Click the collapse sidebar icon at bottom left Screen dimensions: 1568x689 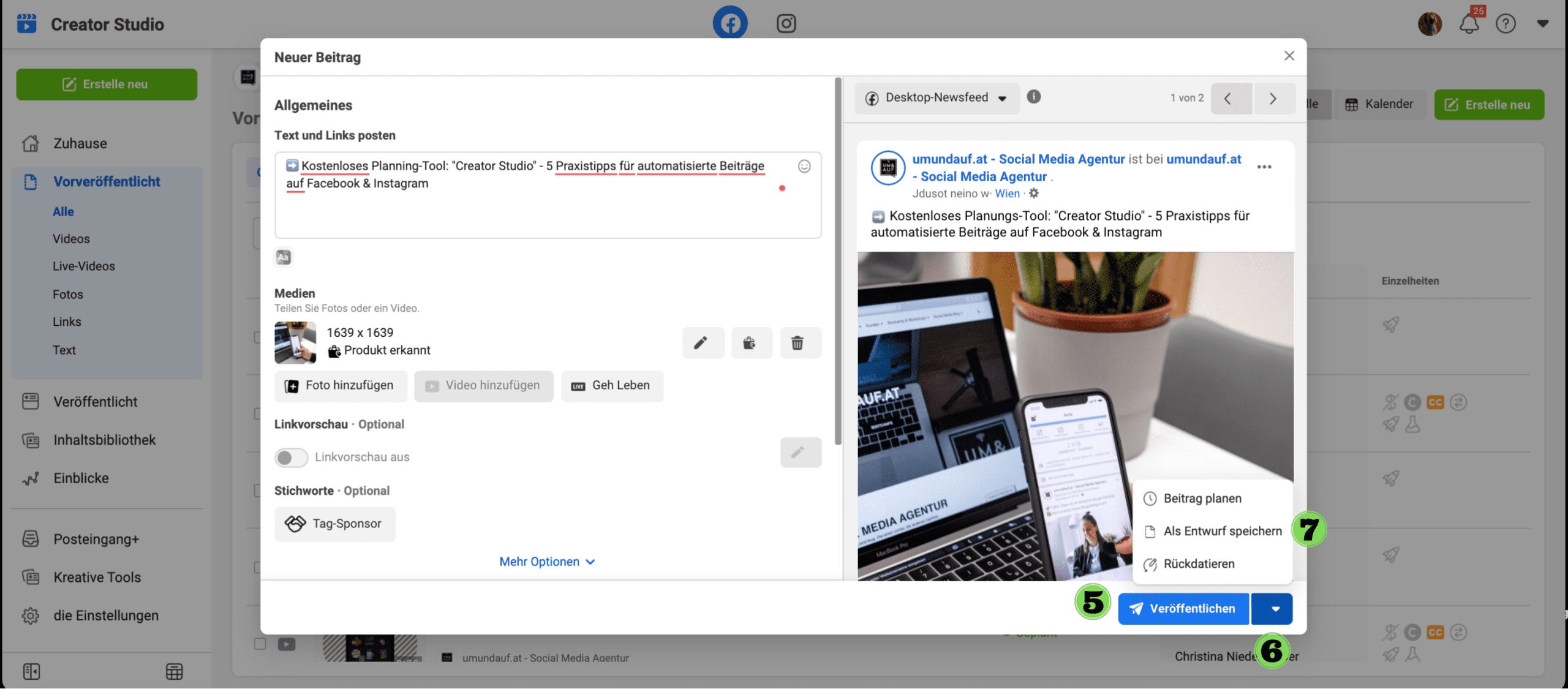click(31, 672)
